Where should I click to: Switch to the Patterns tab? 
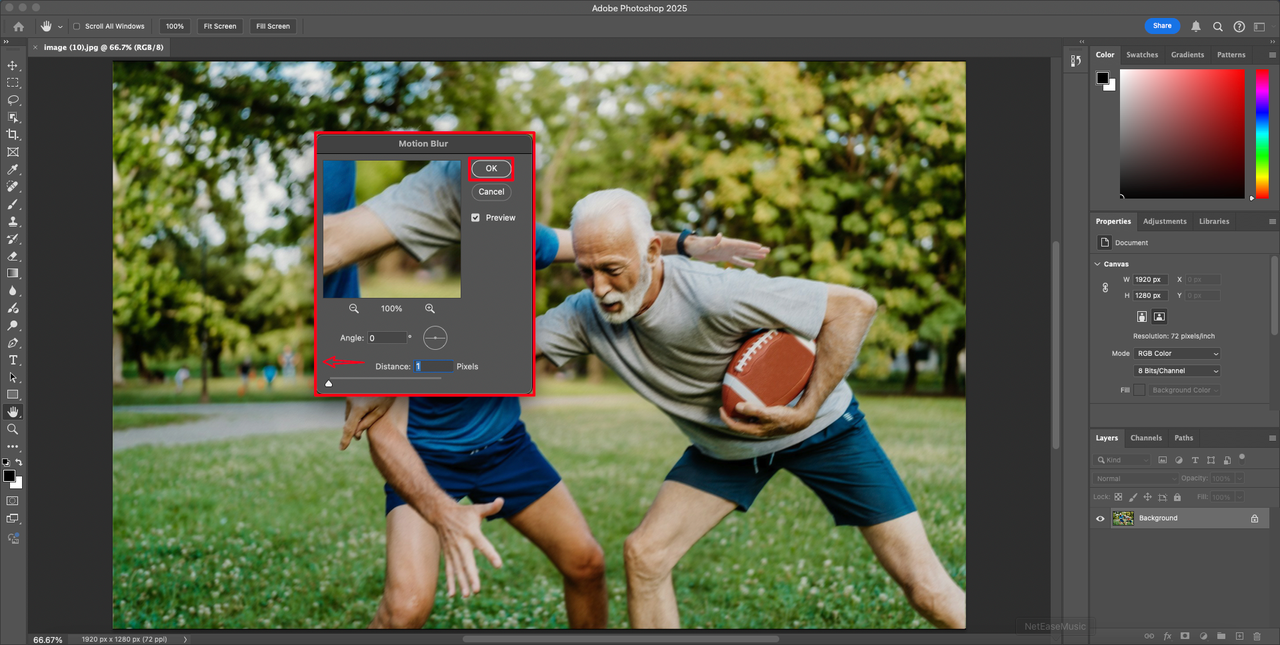click(x=1231, y=55)
